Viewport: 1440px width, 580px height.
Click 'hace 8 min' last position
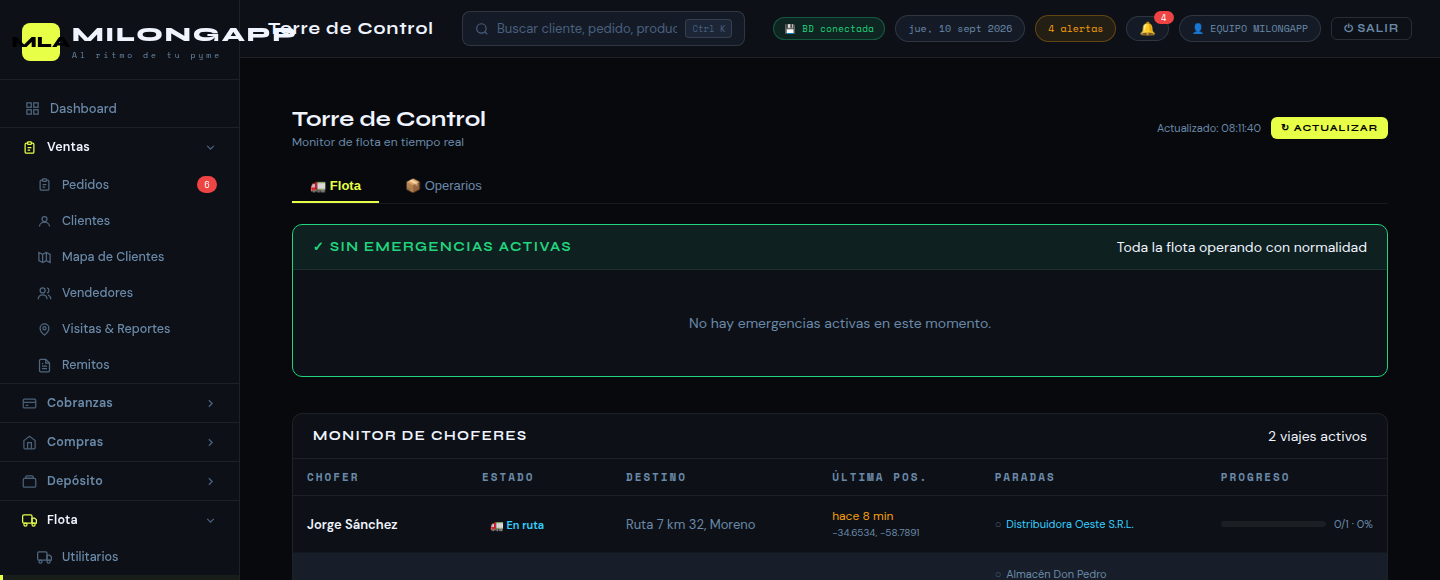click(x=863, y=516)
